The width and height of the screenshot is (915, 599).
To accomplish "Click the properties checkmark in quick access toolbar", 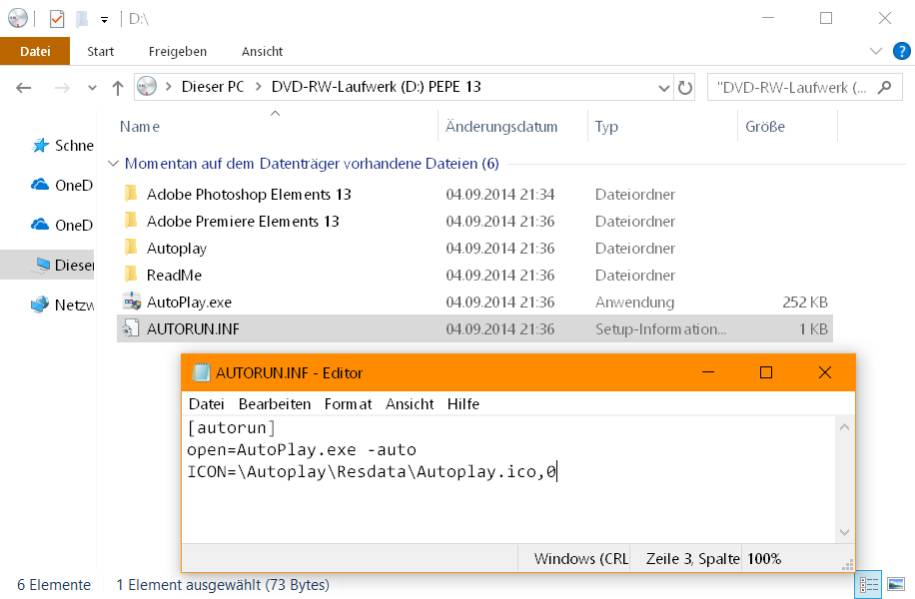I will pos(57,18).
